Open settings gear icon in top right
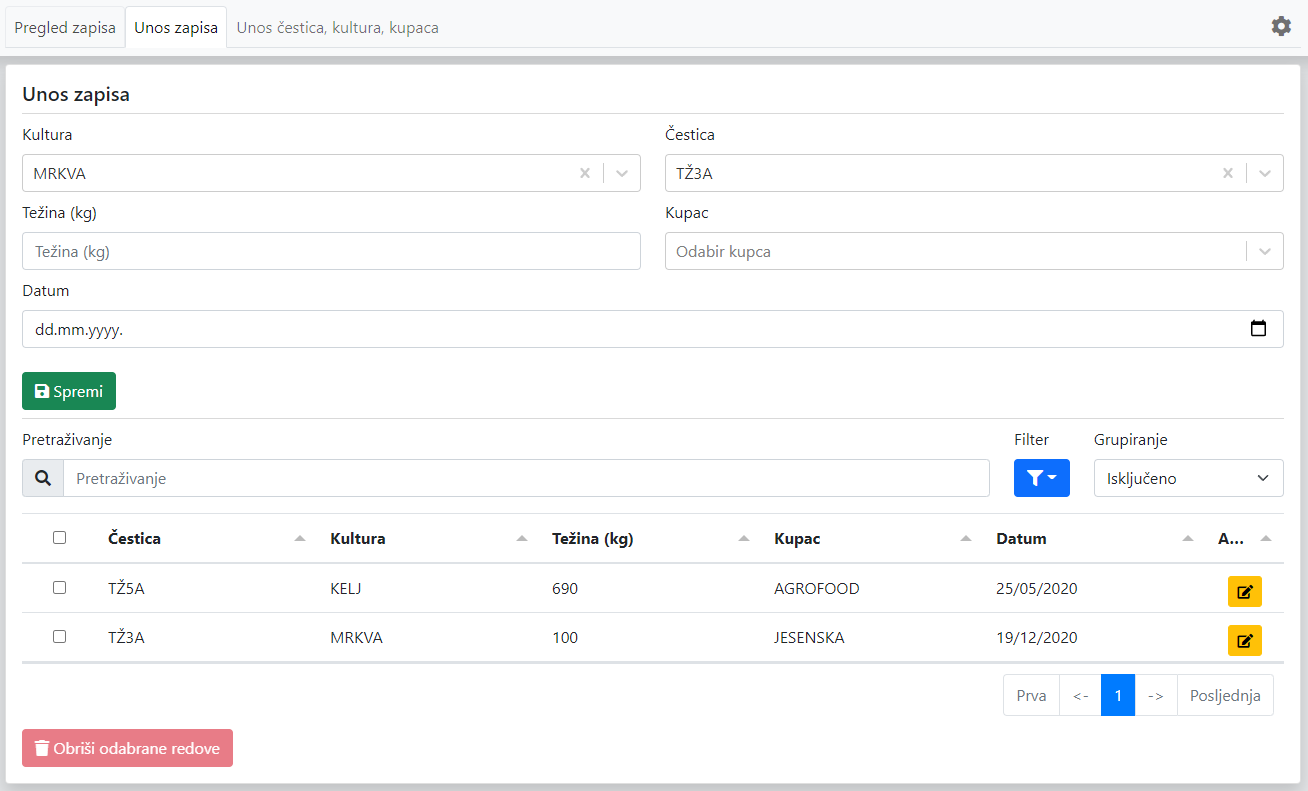The height and width of the screenshot is (791, 1308). tap(1281, 27)
